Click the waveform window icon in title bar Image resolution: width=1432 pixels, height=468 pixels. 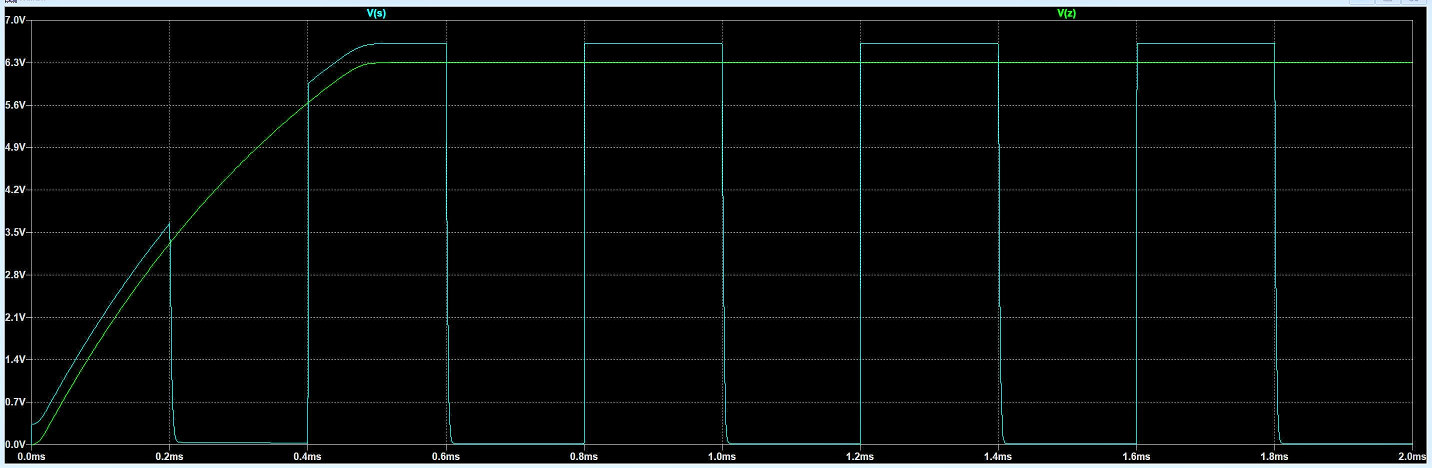click(10, 3)
